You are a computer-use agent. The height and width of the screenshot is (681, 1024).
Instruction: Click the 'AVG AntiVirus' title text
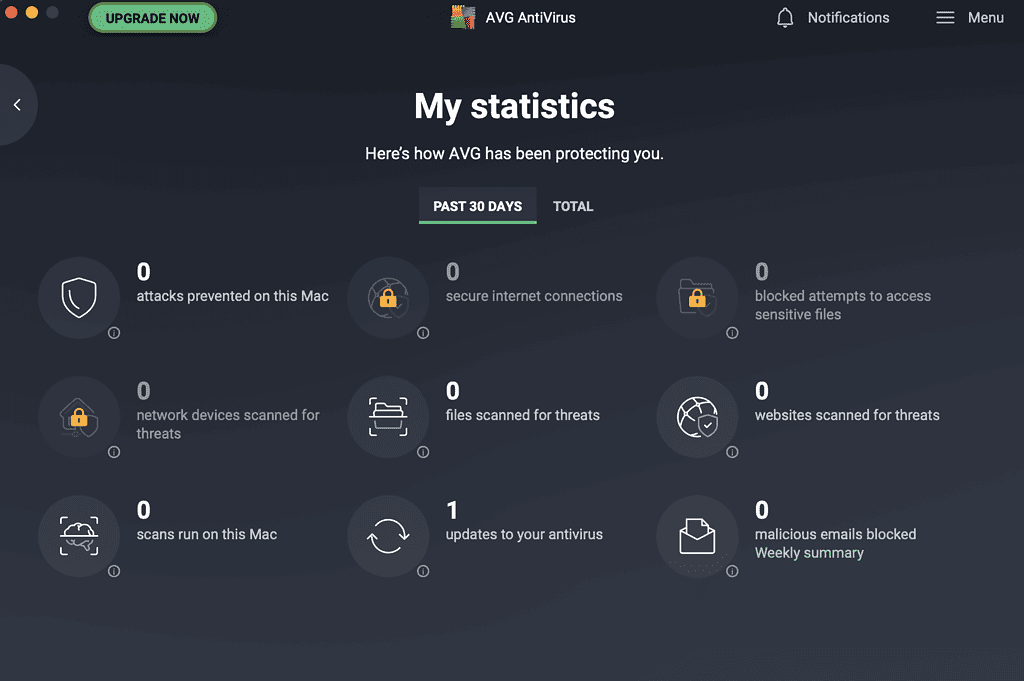[x=530, y=18]
